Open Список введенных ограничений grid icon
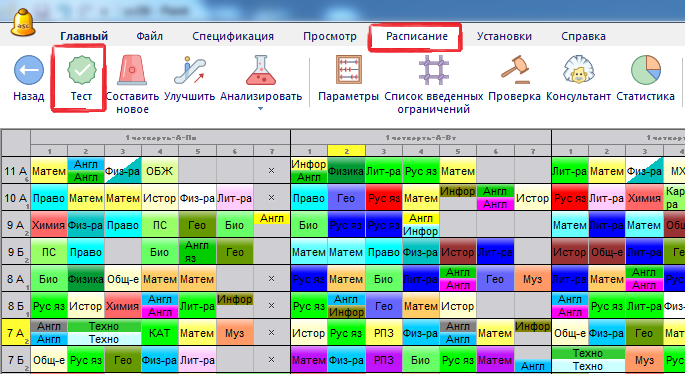Image resolution: width=685 pixels, height=374 pixels. 433,70
